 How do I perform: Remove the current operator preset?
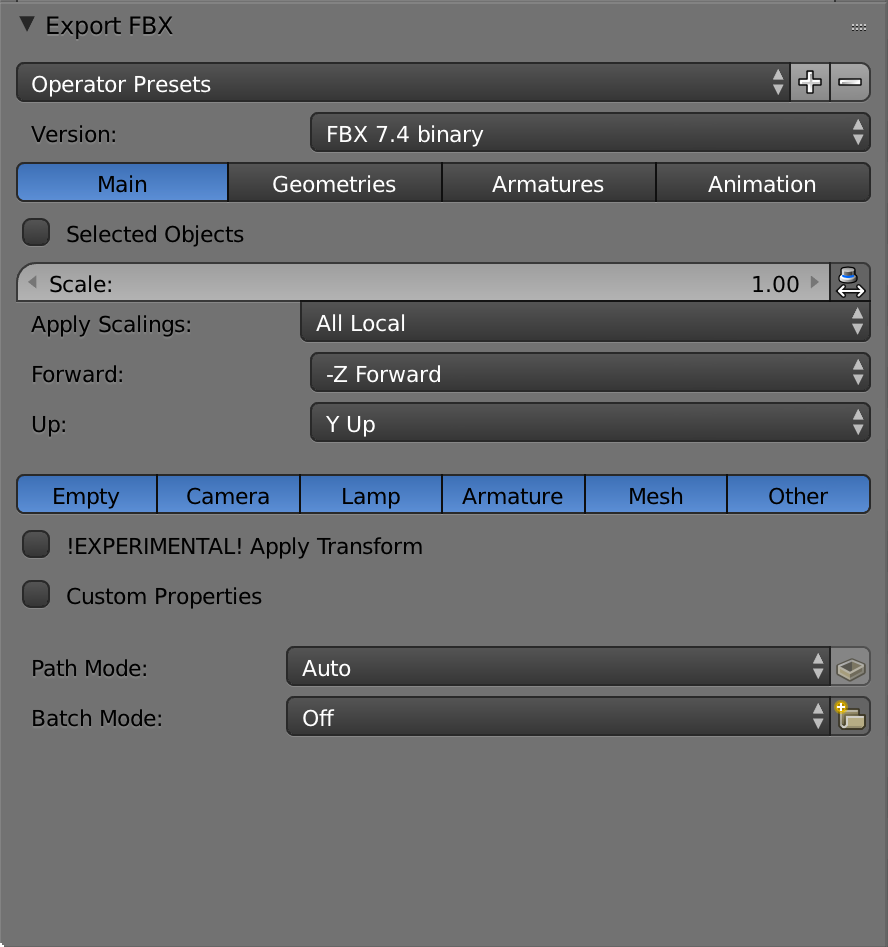tap(850, 83)
